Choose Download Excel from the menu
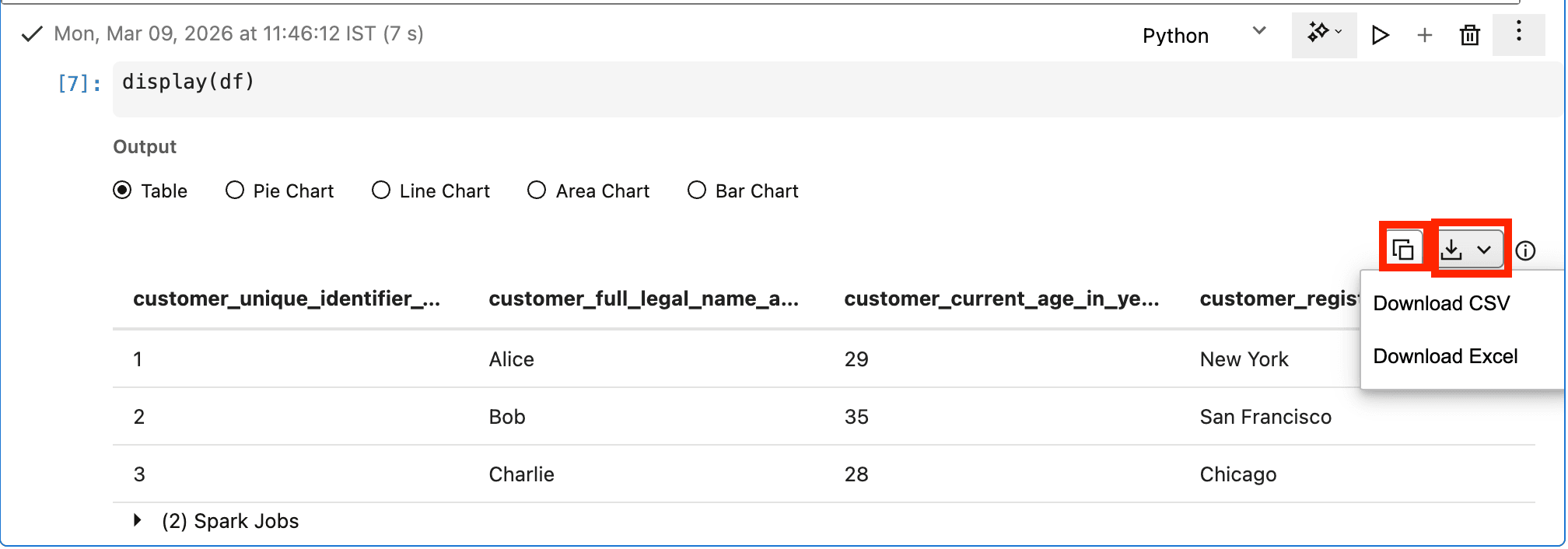1568x549 pixels. pyautogui.click(x=1445, y=356)
